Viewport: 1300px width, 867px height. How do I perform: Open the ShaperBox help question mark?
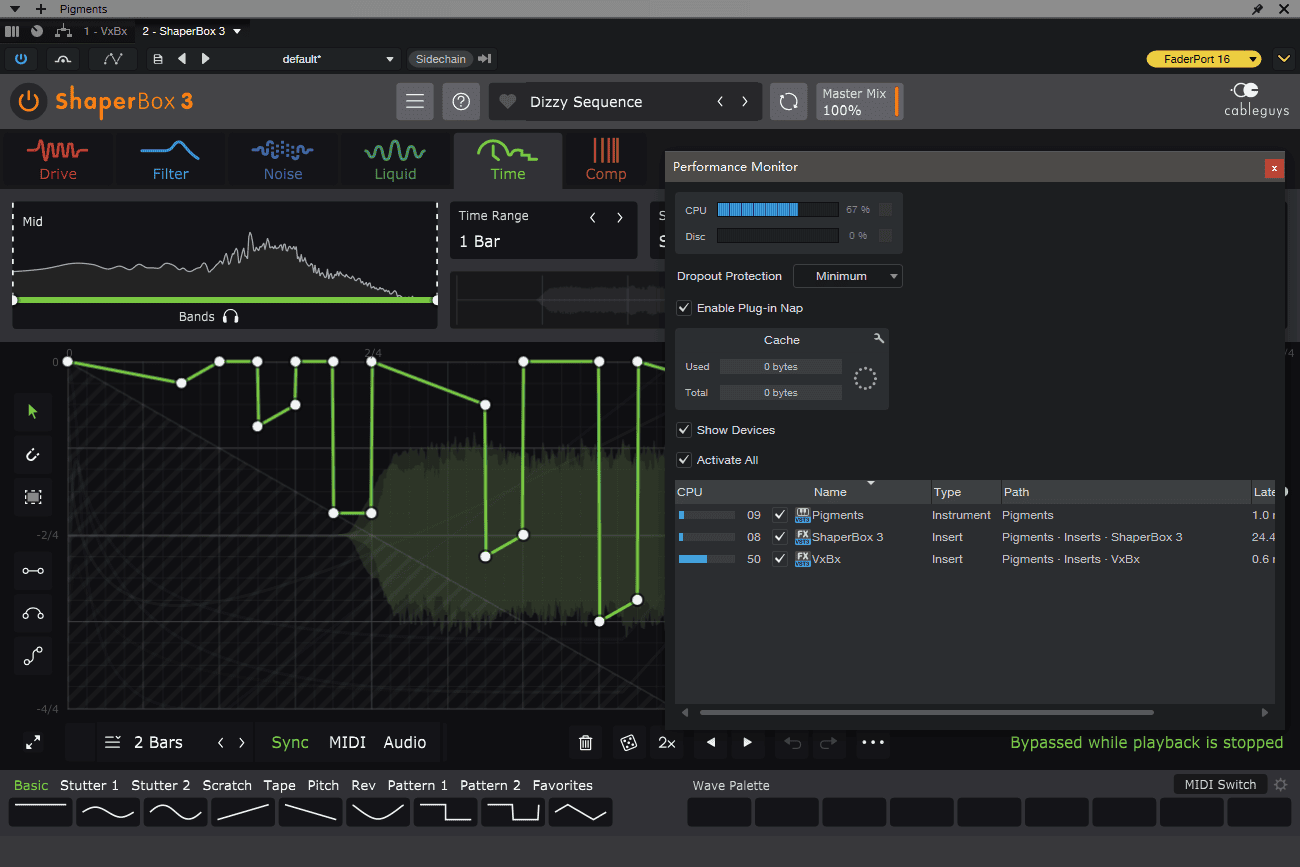click(461, 101)
